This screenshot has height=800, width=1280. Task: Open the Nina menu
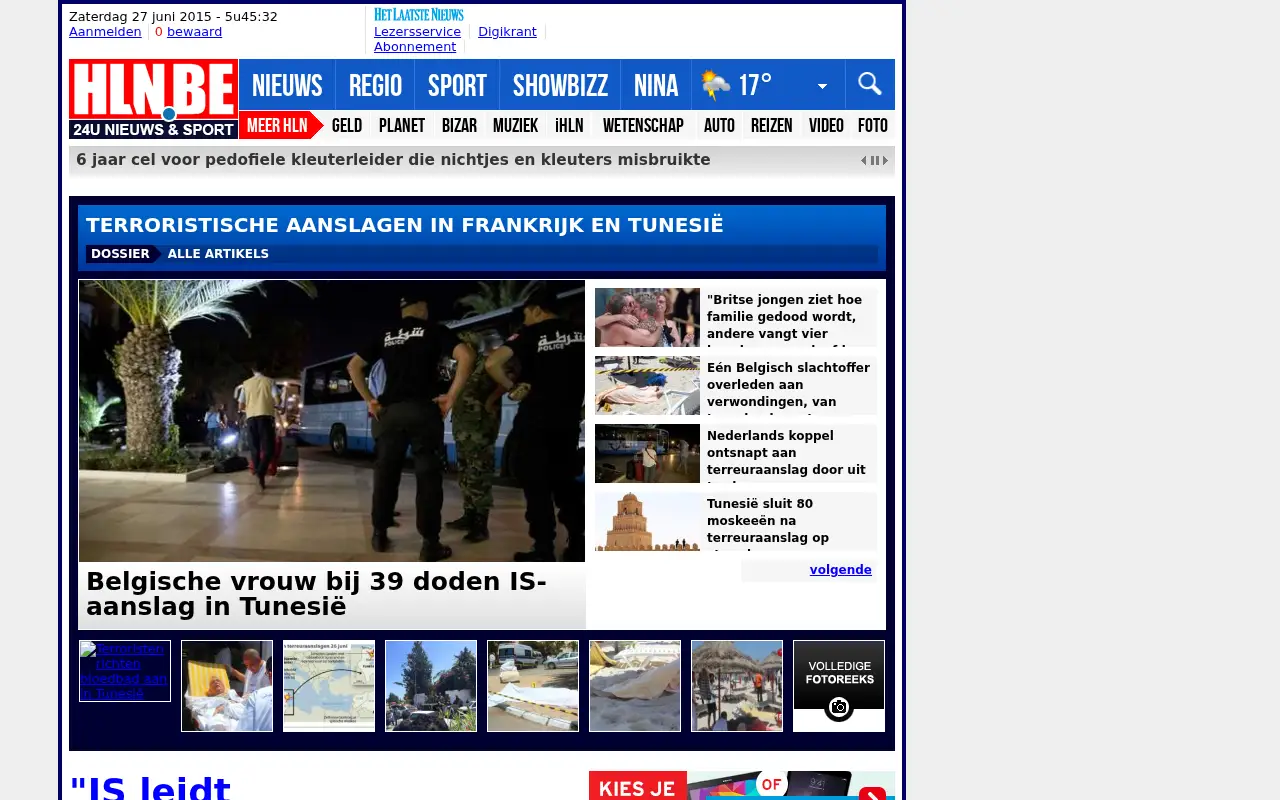click(x=656, y=85)
